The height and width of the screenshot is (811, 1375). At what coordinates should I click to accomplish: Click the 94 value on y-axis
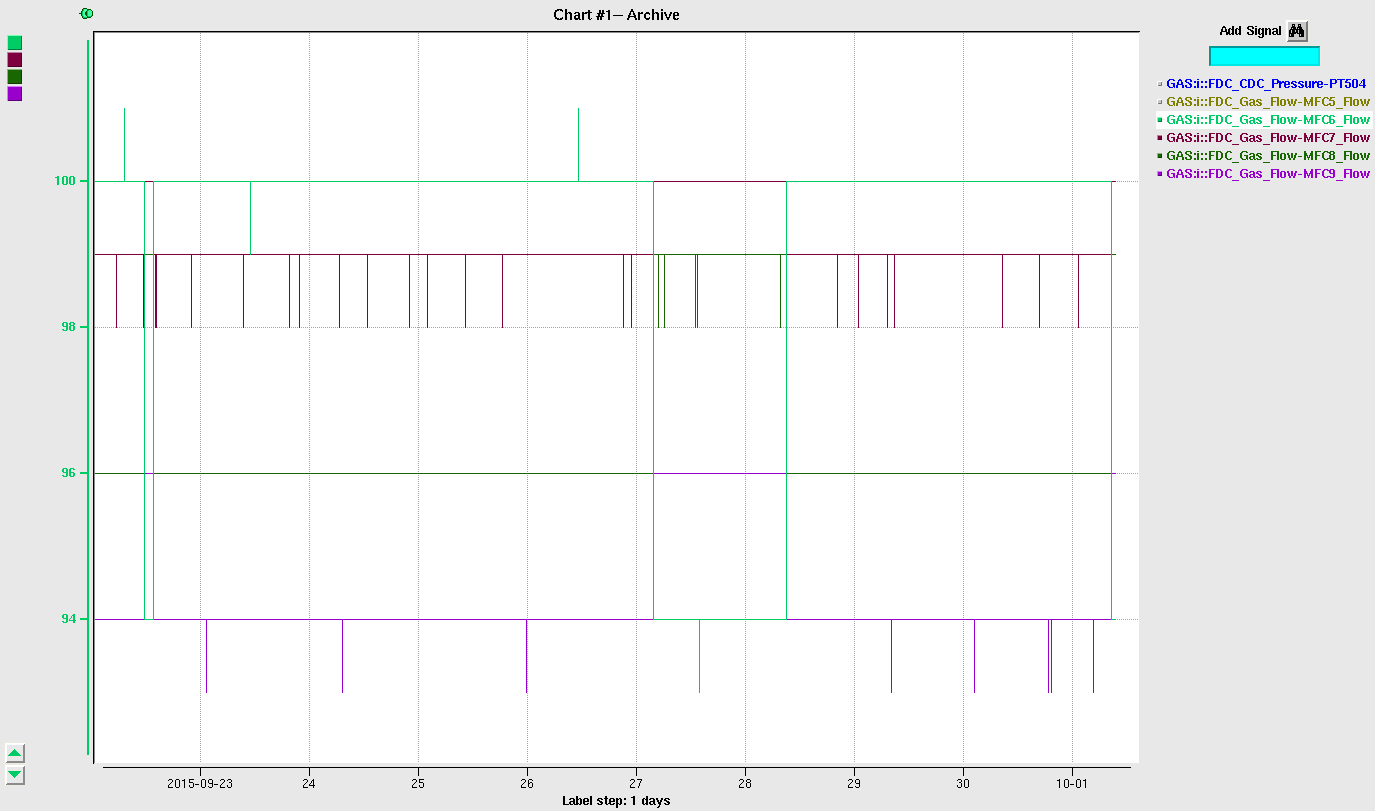pos(71,619)
